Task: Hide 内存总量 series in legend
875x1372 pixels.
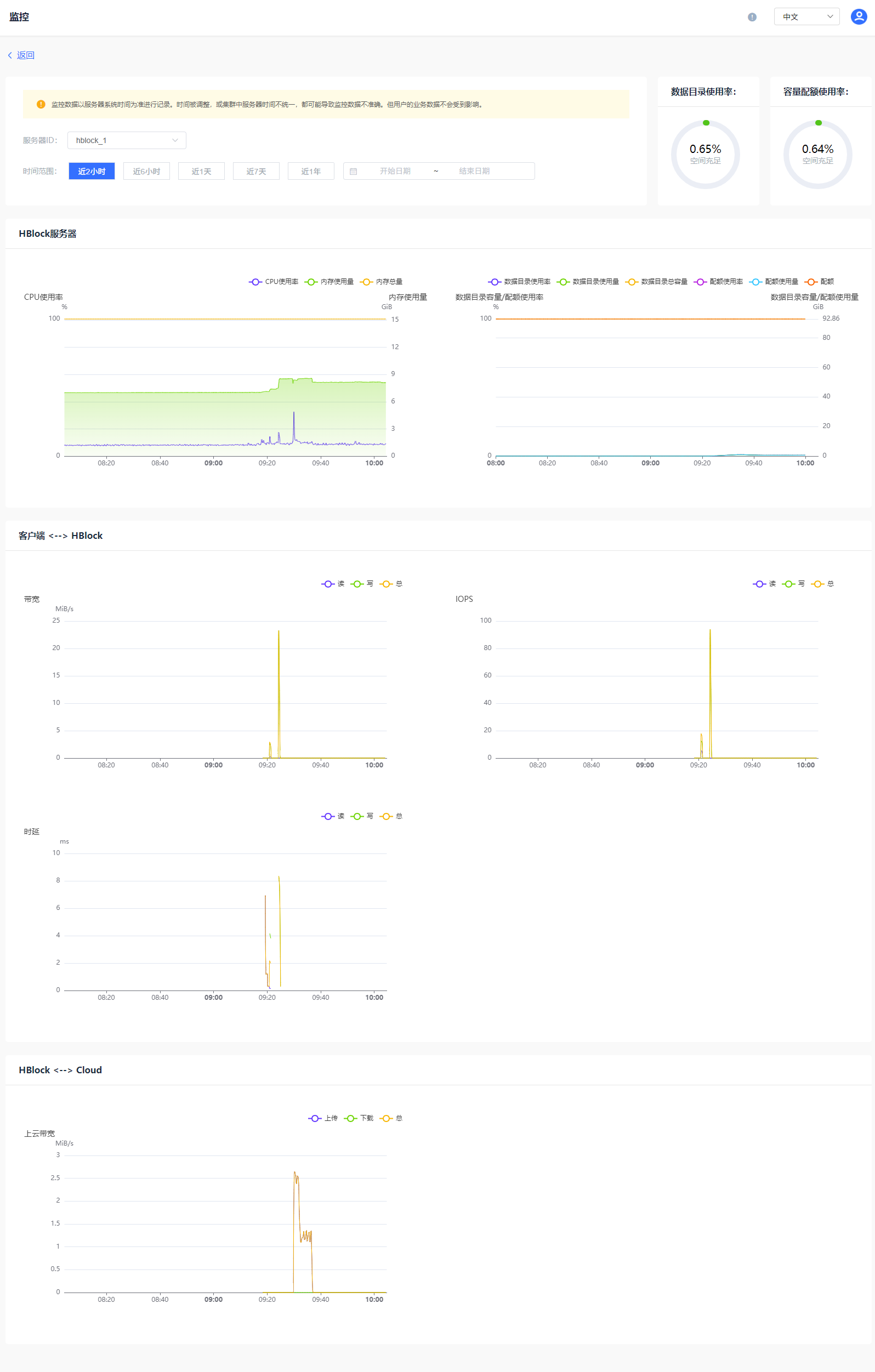Action: click(382, 281)
